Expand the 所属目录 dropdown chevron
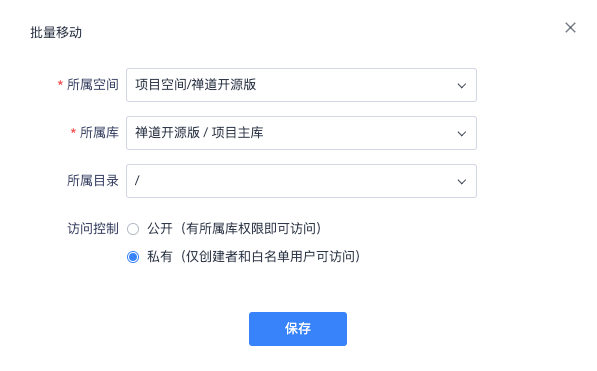 tap(461, 182)
